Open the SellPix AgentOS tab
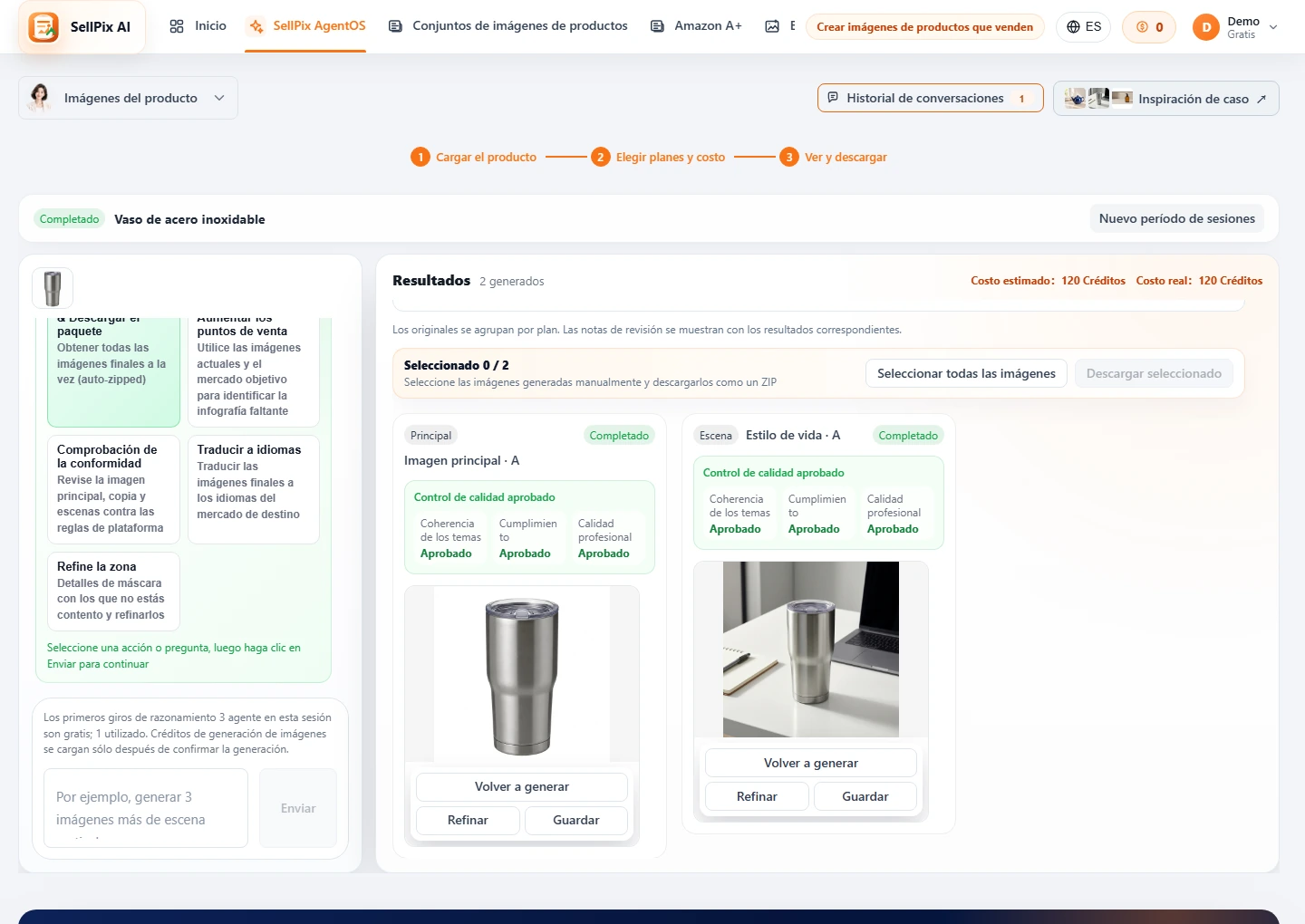This screenshot has width=1305, height=924. point(307,26)
